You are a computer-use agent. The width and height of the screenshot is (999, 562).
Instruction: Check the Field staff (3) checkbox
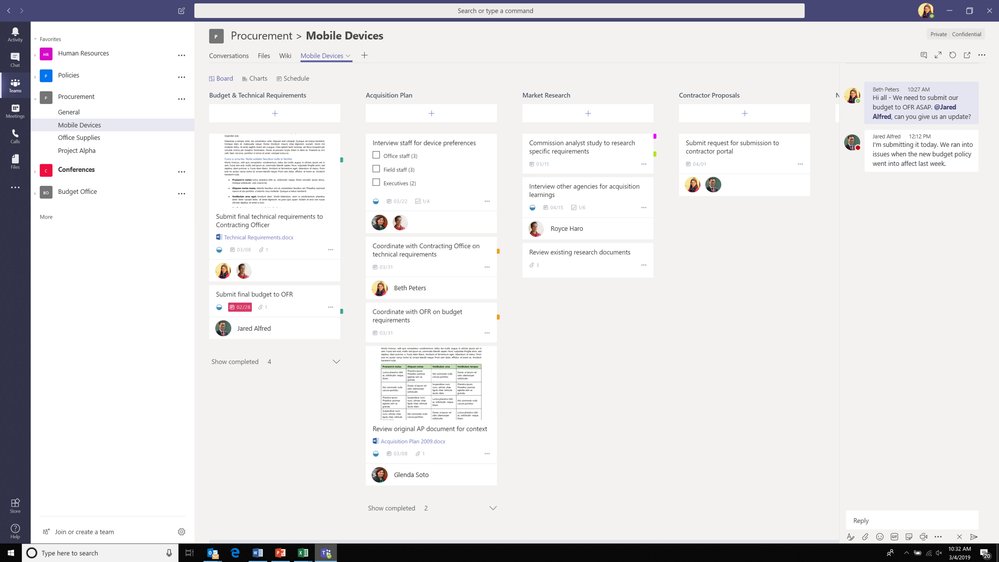click(376, 169)
